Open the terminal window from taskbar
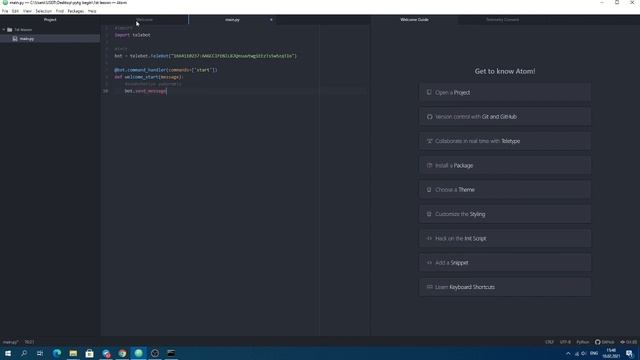640x360 pixels. [171, 353]
